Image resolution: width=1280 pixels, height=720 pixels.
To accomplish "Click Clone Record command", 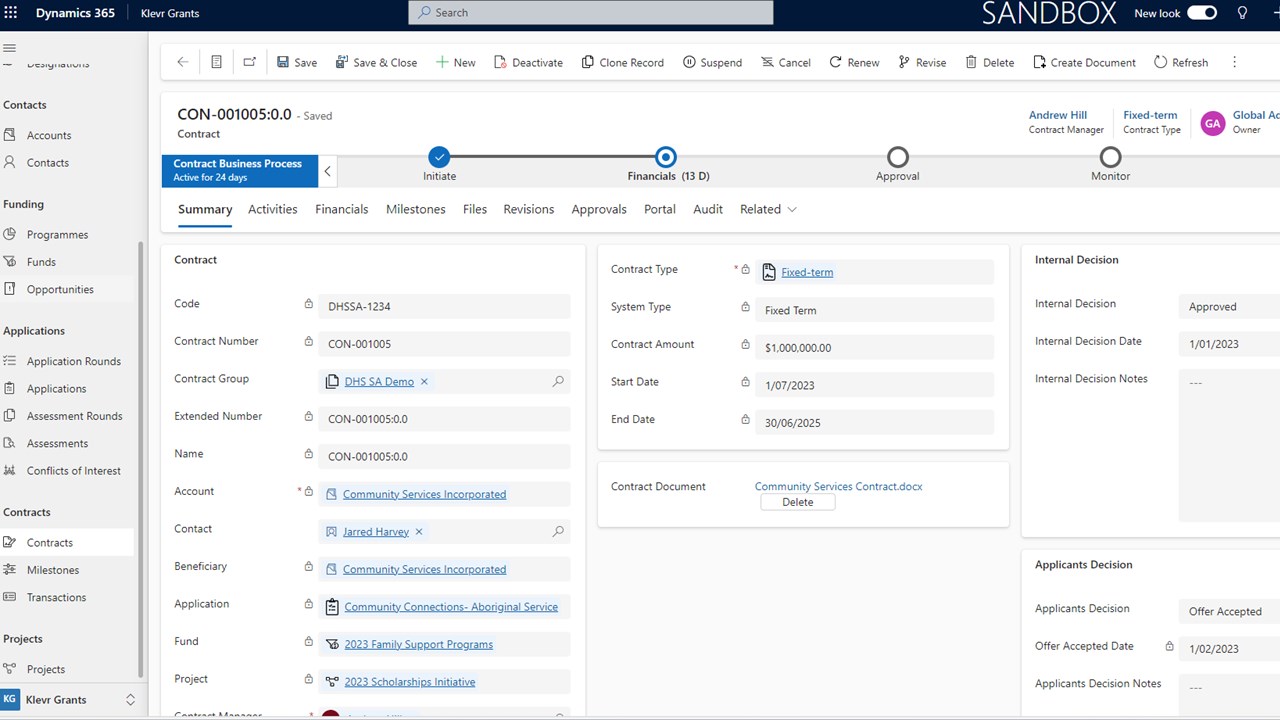I will 623,62.
